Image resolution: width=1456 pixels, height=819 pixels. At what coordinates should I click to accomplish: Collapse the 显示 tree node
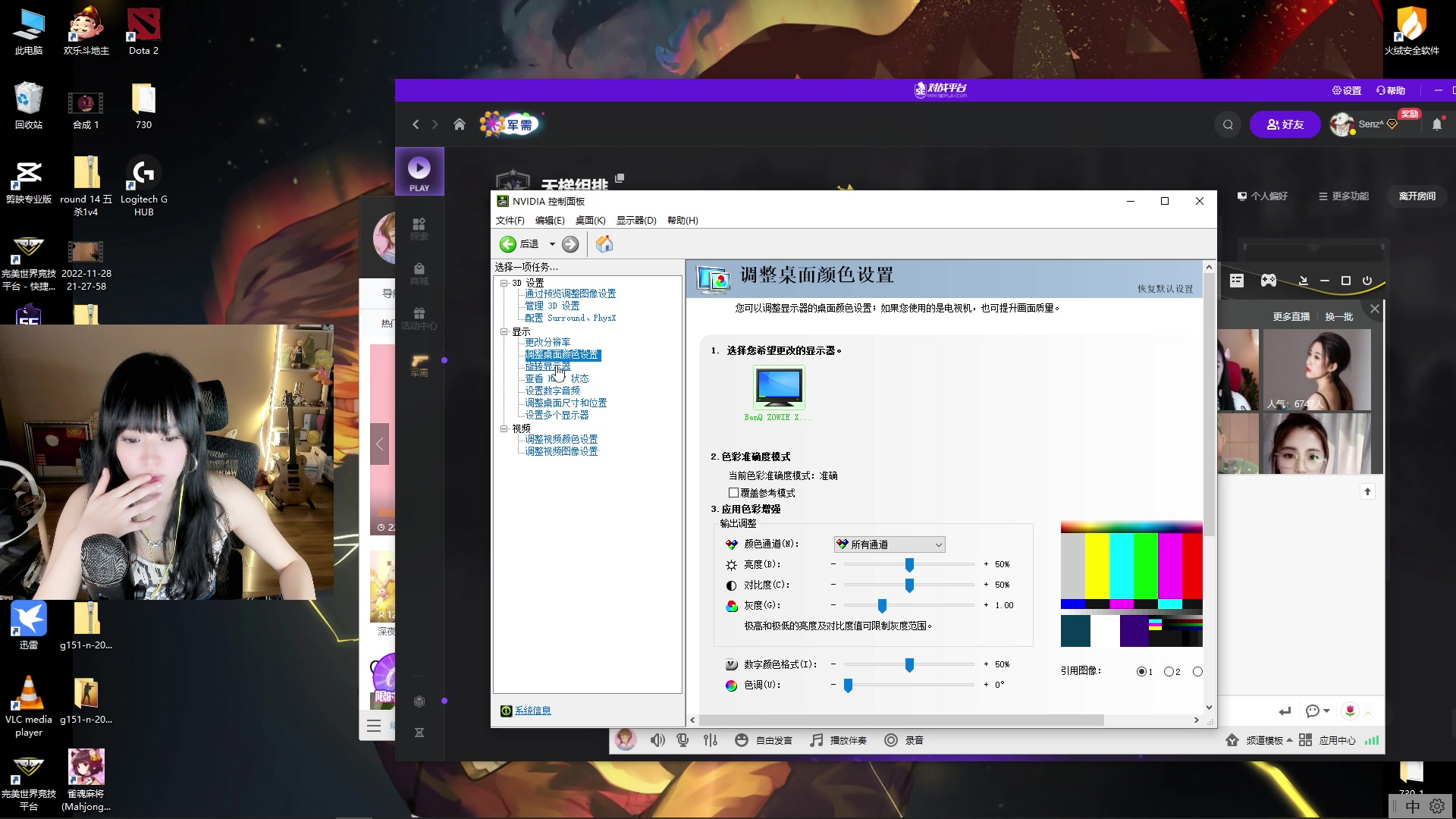coord(504,332)
